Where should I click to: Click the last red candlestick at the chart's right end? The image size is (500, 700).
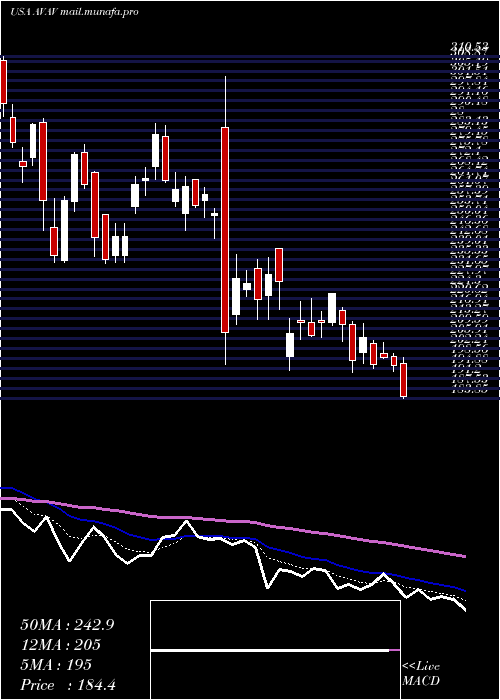coord(404,380)
